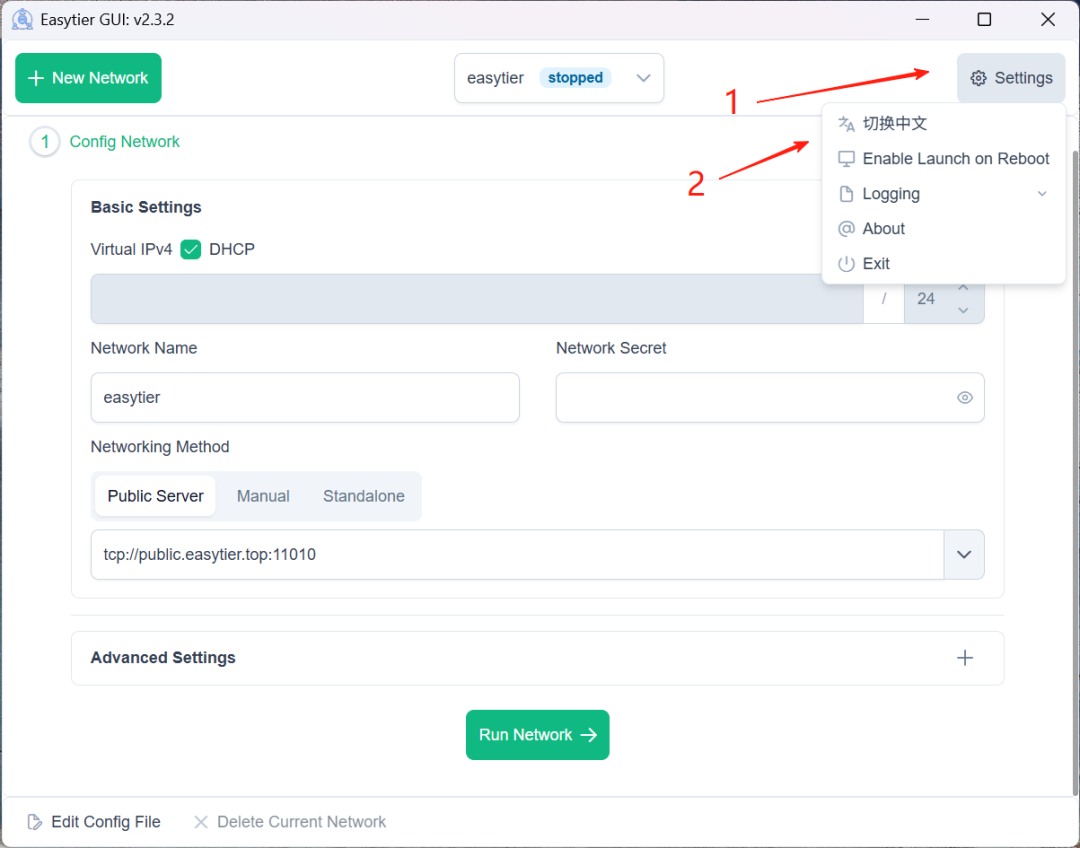Click the monitor icon for Launch on Reboot
This screenshot has width=1080, height=848.
coord(846,159)
